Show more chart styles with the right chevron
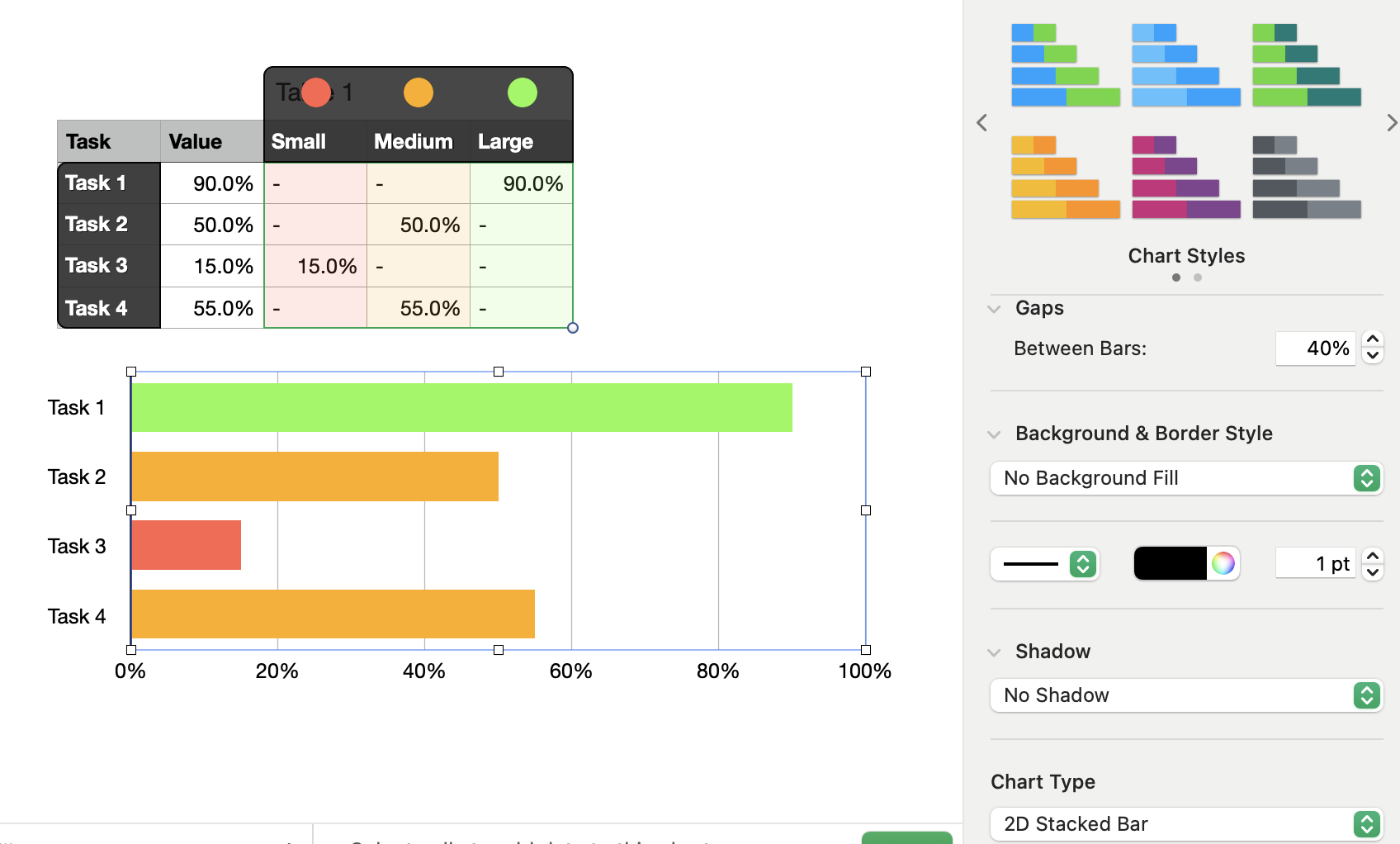 click(x=1392, y=122)
